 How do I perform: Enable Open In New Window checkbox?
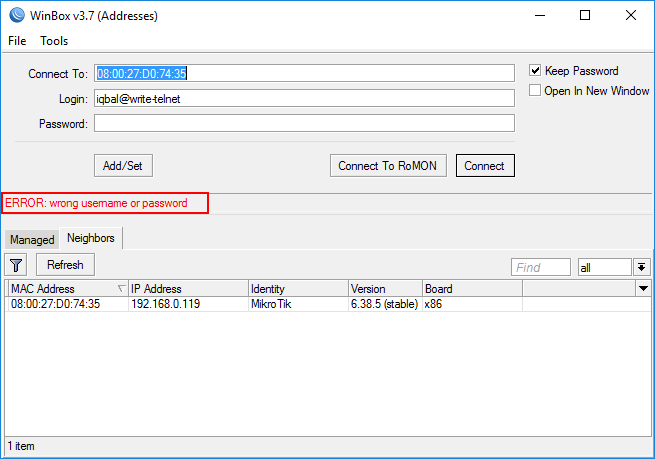tap(535, 90)
